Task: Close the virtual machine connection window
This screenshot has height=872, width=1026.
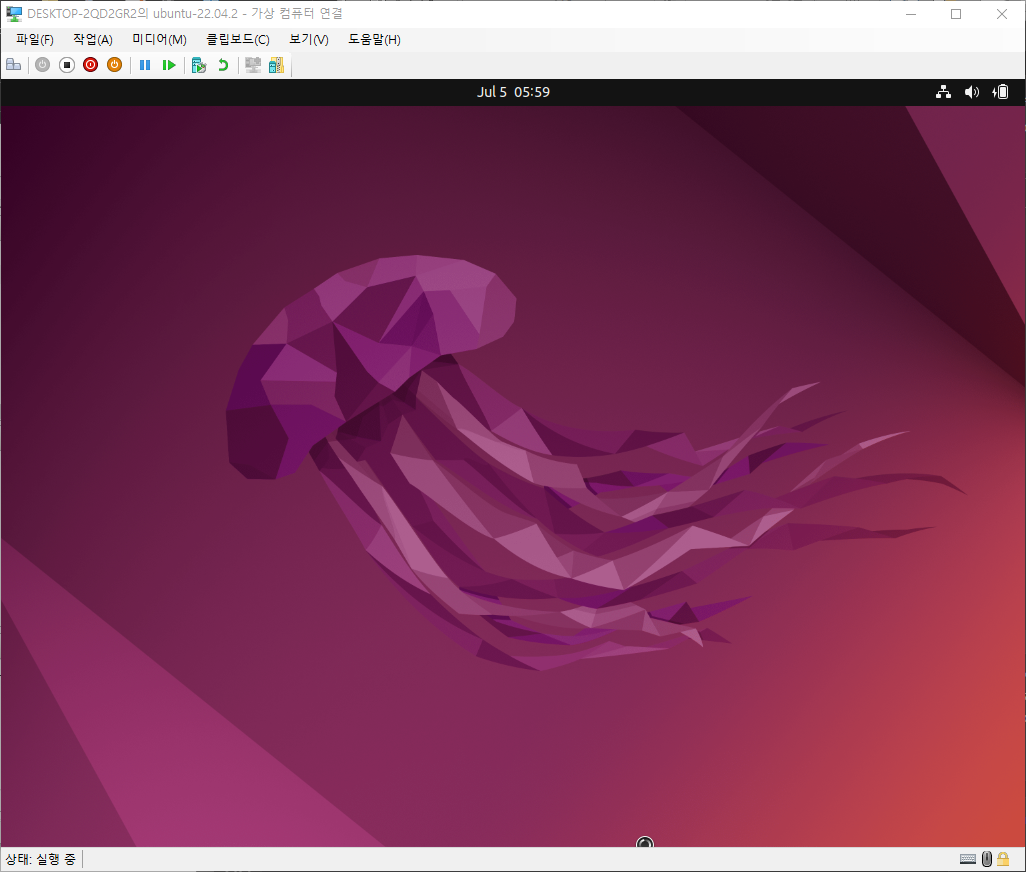Action: pos(1002,14)
